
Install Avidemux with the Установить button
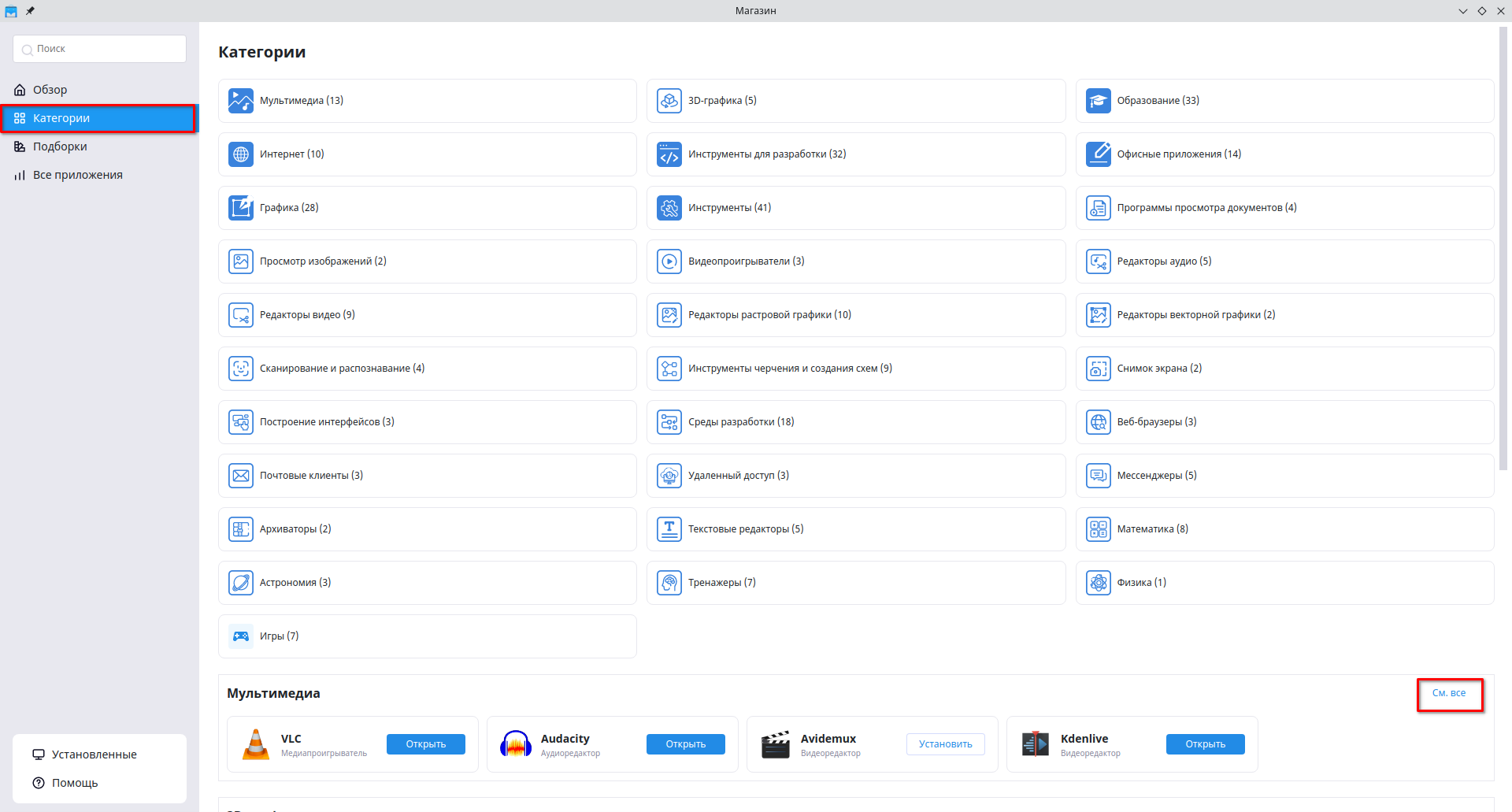click(945, 744)
